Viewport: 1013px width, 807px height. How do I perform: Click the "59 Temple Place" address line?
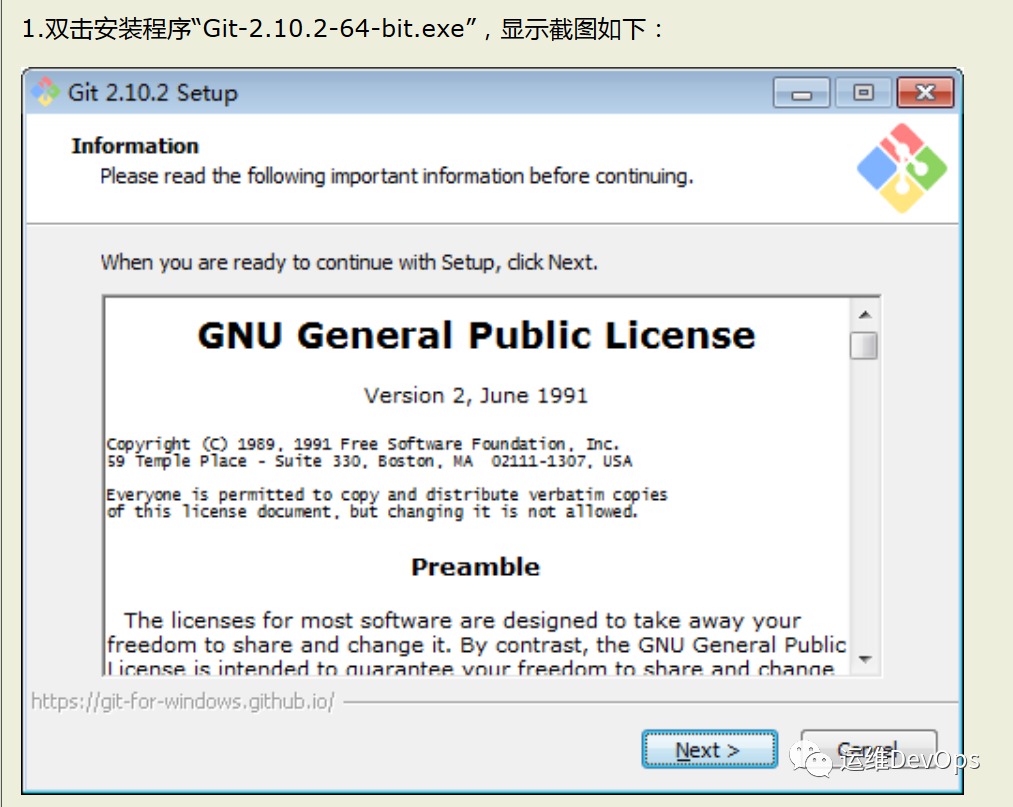click(x=370, y=461)
